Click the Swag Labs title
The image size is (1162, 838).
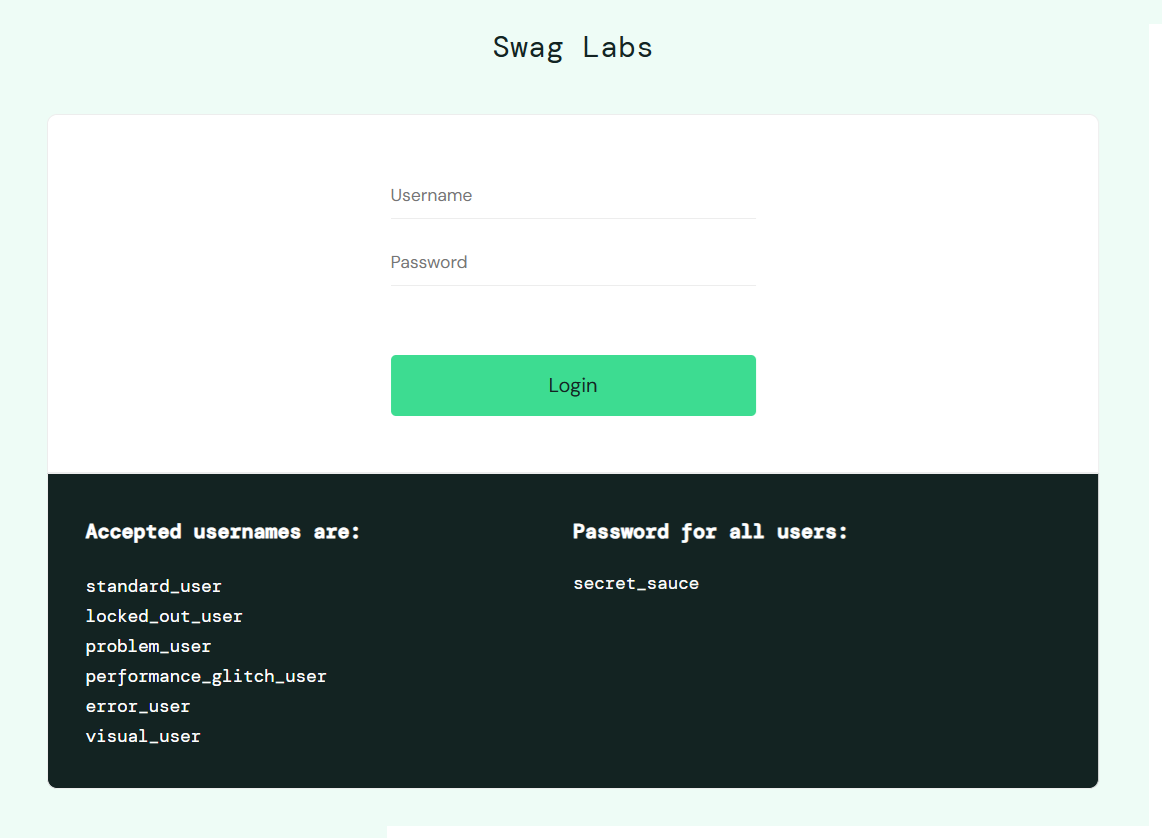click(x=573, y=46)
